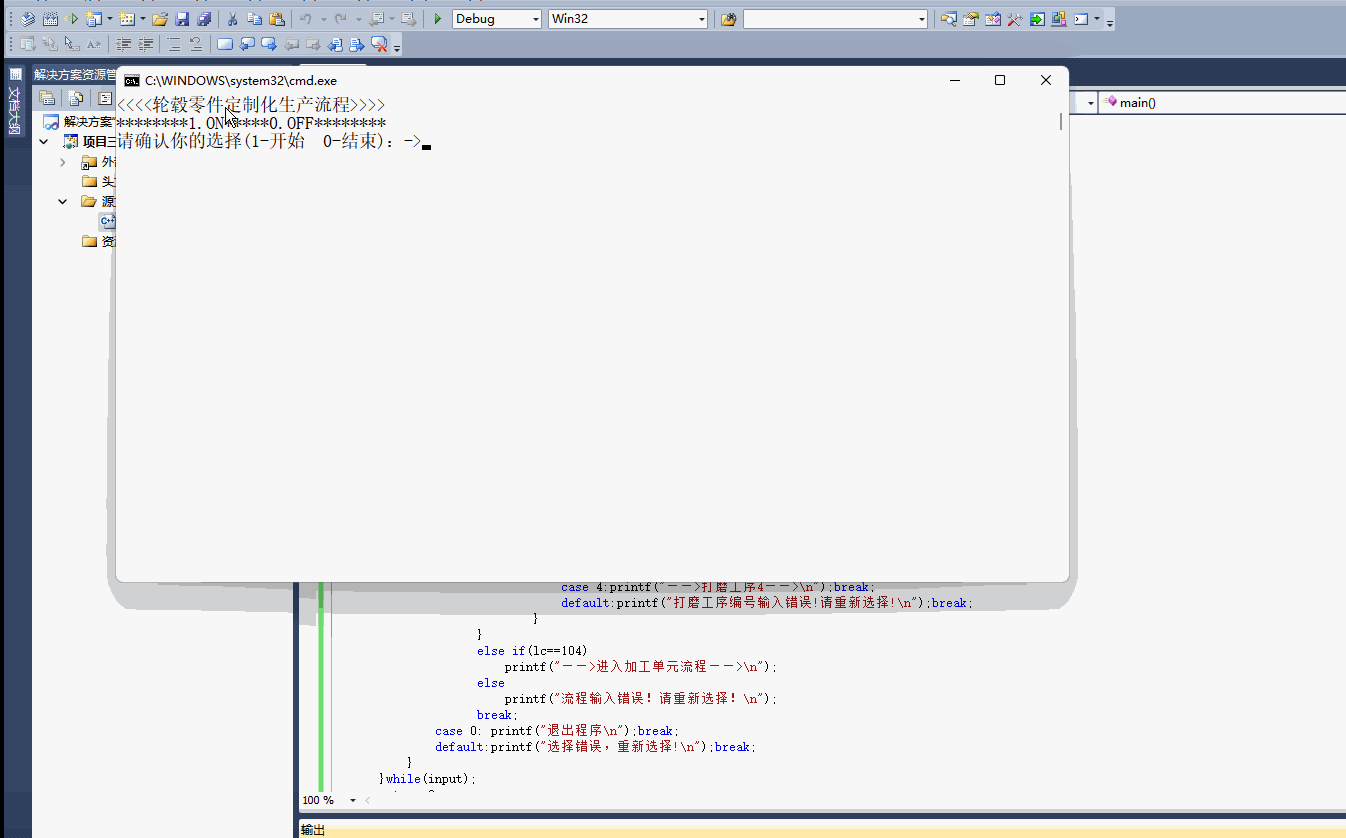The height and width of the screenshot is (838, 1346).
Task: Start debugging with the green play icon
Action: [437, 19]
